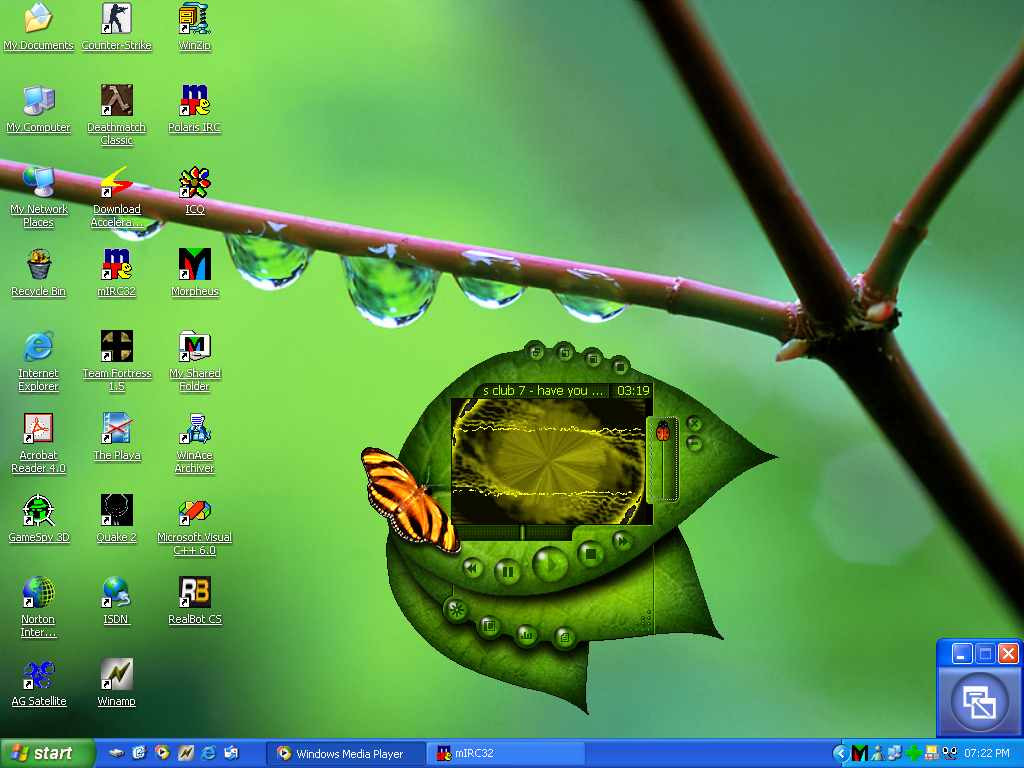Skip forward with the fast-forward button
The height and width of the screenshot is (768, 1024).
622,541
